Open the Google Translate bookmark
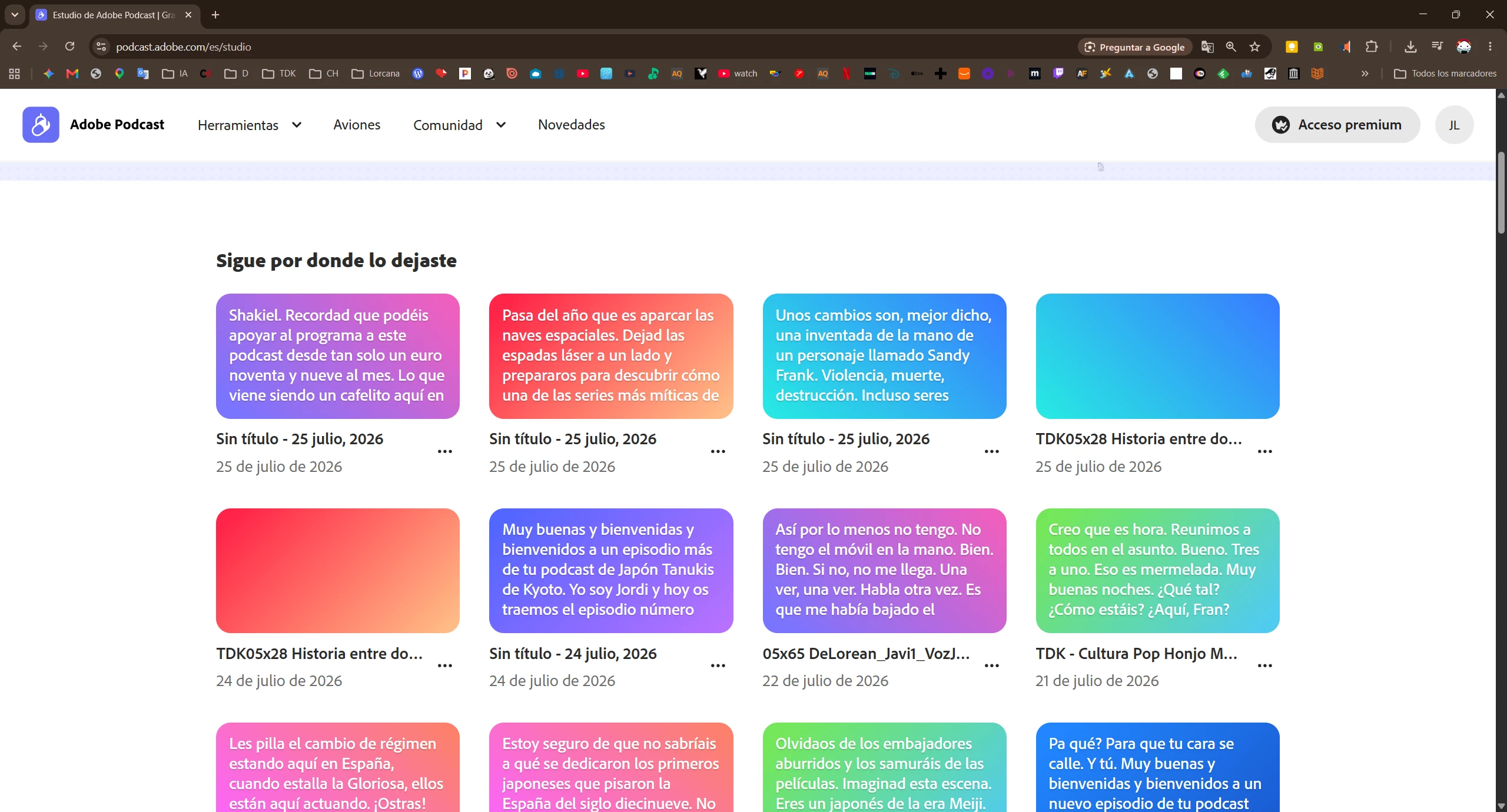Screen dimensions: 1507x812 [x=143, y=74]
